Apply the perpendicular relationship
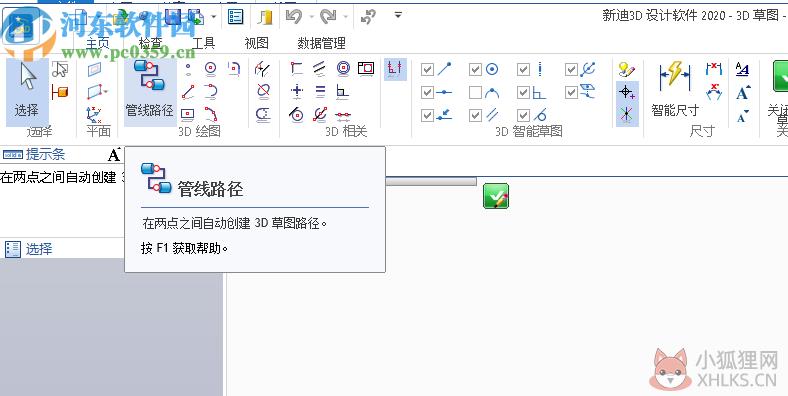 point(343,91)
